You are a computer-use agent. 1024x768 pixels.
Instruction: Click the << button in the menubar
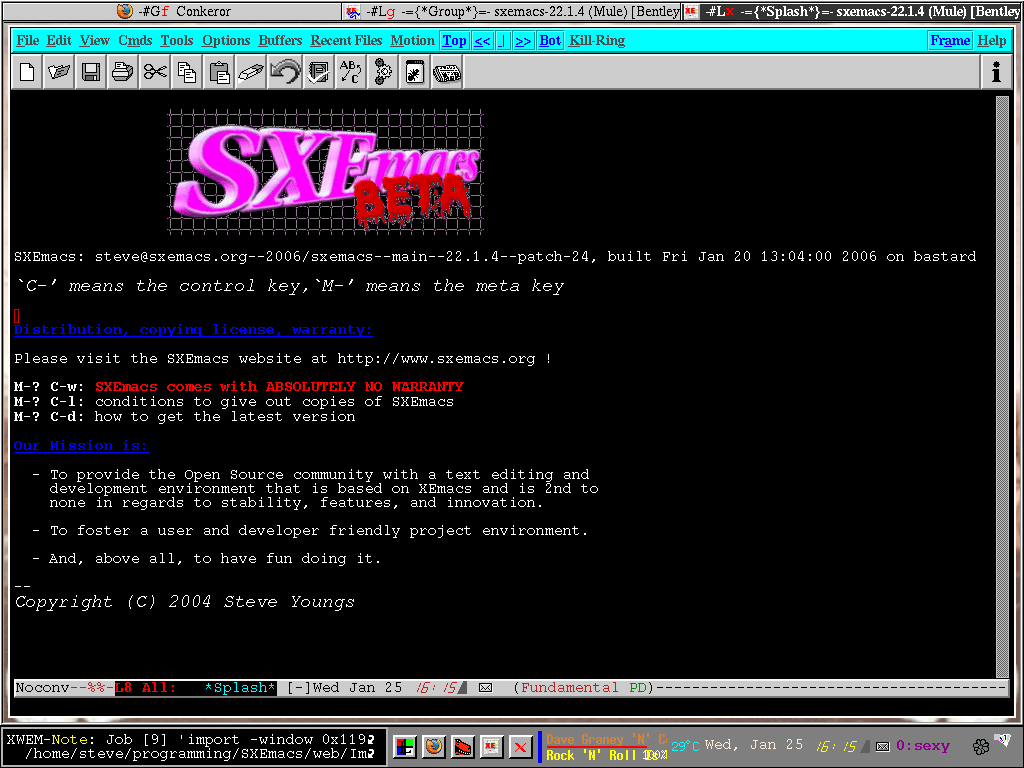482,40
